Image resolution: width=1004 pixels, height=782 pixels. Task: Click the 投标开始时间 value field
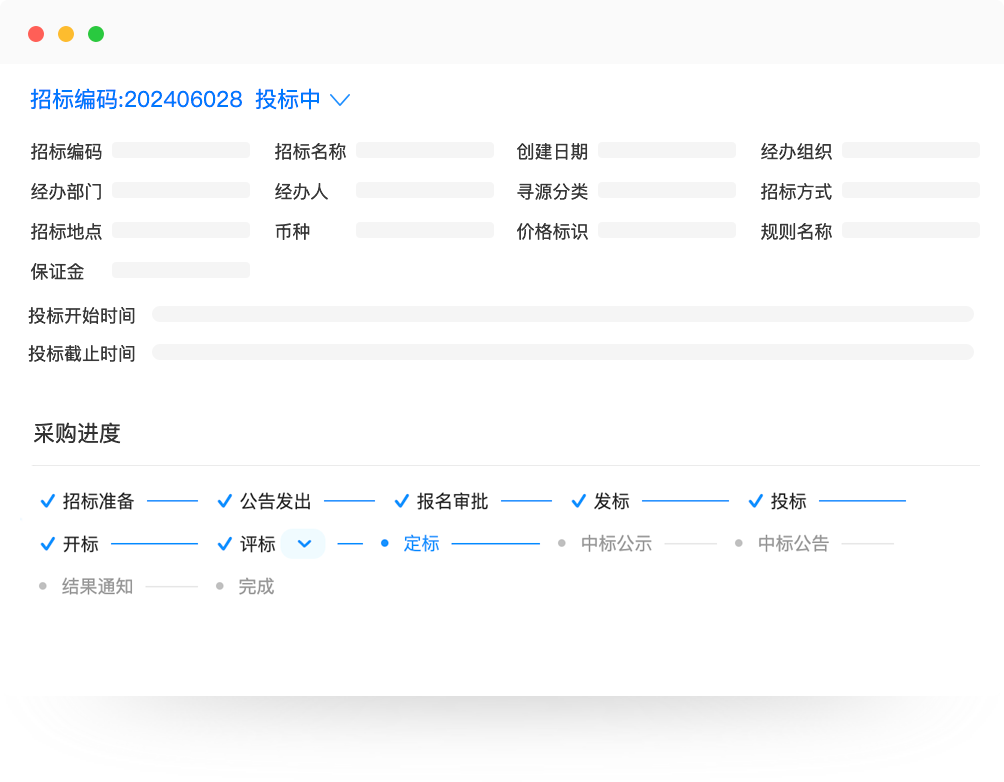(562, 315)
